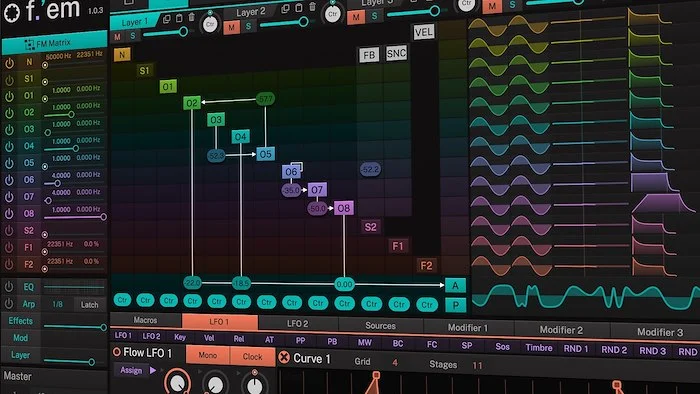Toggle power for operator O6 row
The image size is (700, 394).
coord(9,180)
